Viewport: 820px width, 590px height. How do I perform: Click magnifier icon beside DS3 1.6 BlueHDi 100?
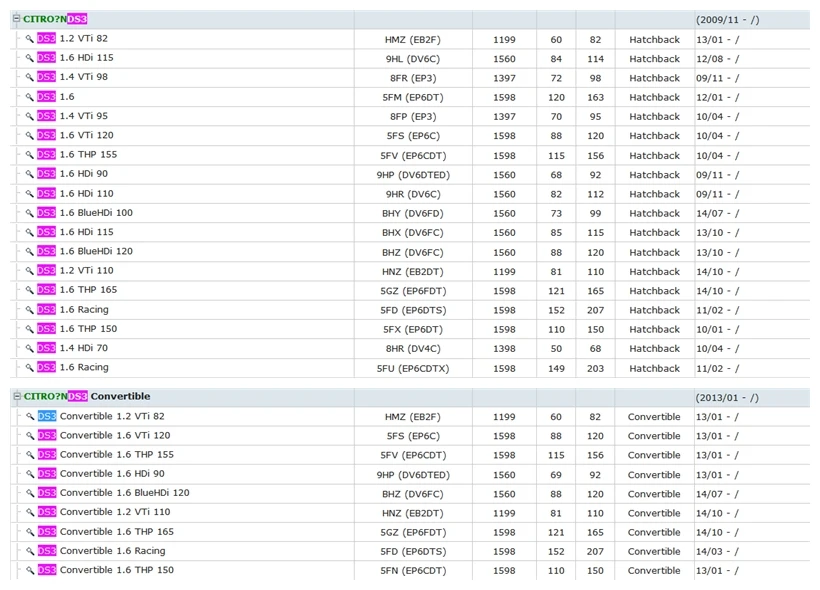click(x=30, y=213)
